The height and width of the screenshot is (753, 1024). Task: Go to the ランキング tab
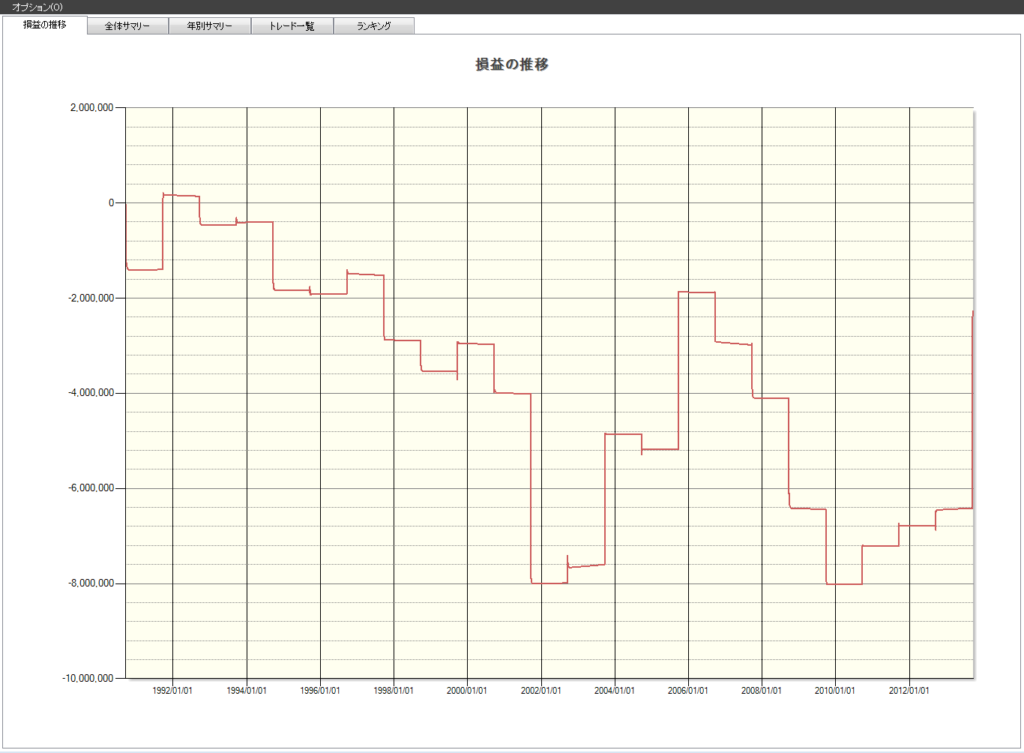(374, 26)
